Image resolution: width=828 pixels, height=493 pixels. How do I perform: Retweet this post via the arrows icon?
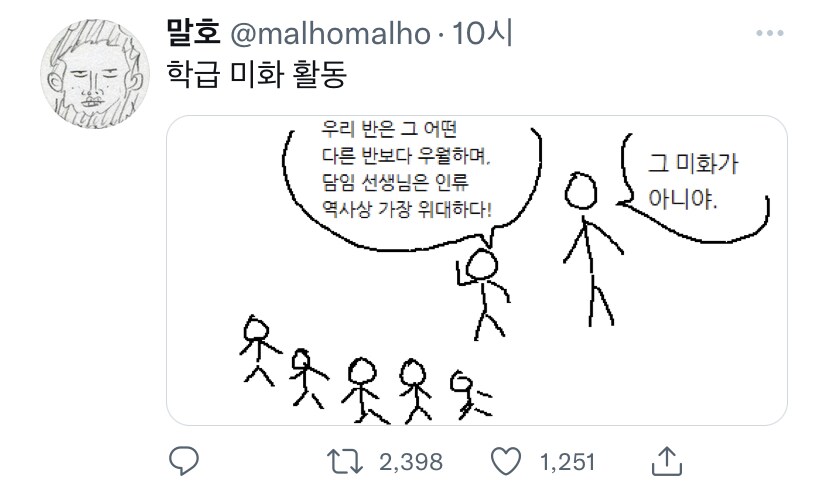(x=347, y=461)
